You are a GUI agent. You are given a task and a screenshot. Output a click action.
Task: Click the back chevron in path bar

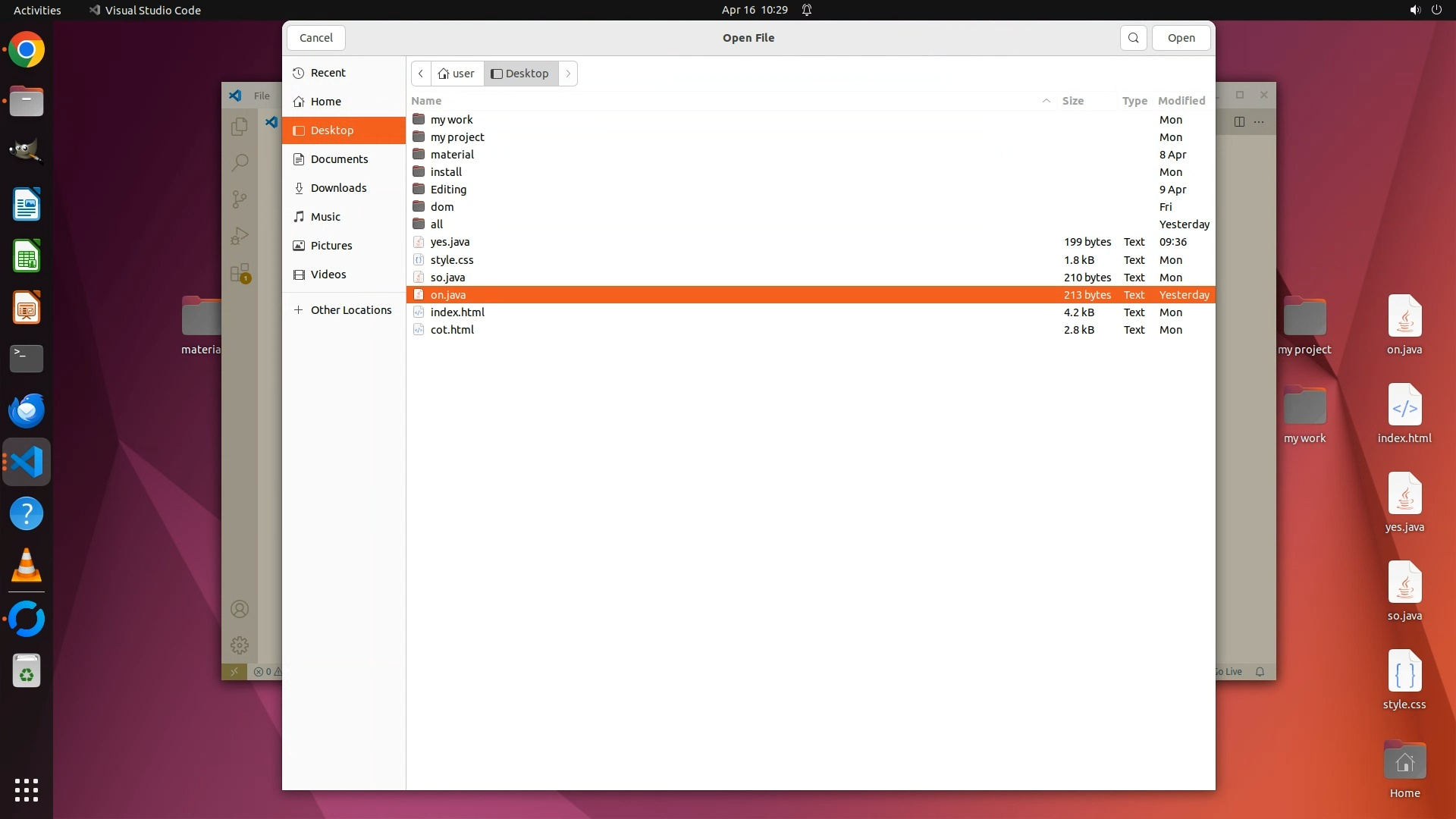(x=421, y=74)
